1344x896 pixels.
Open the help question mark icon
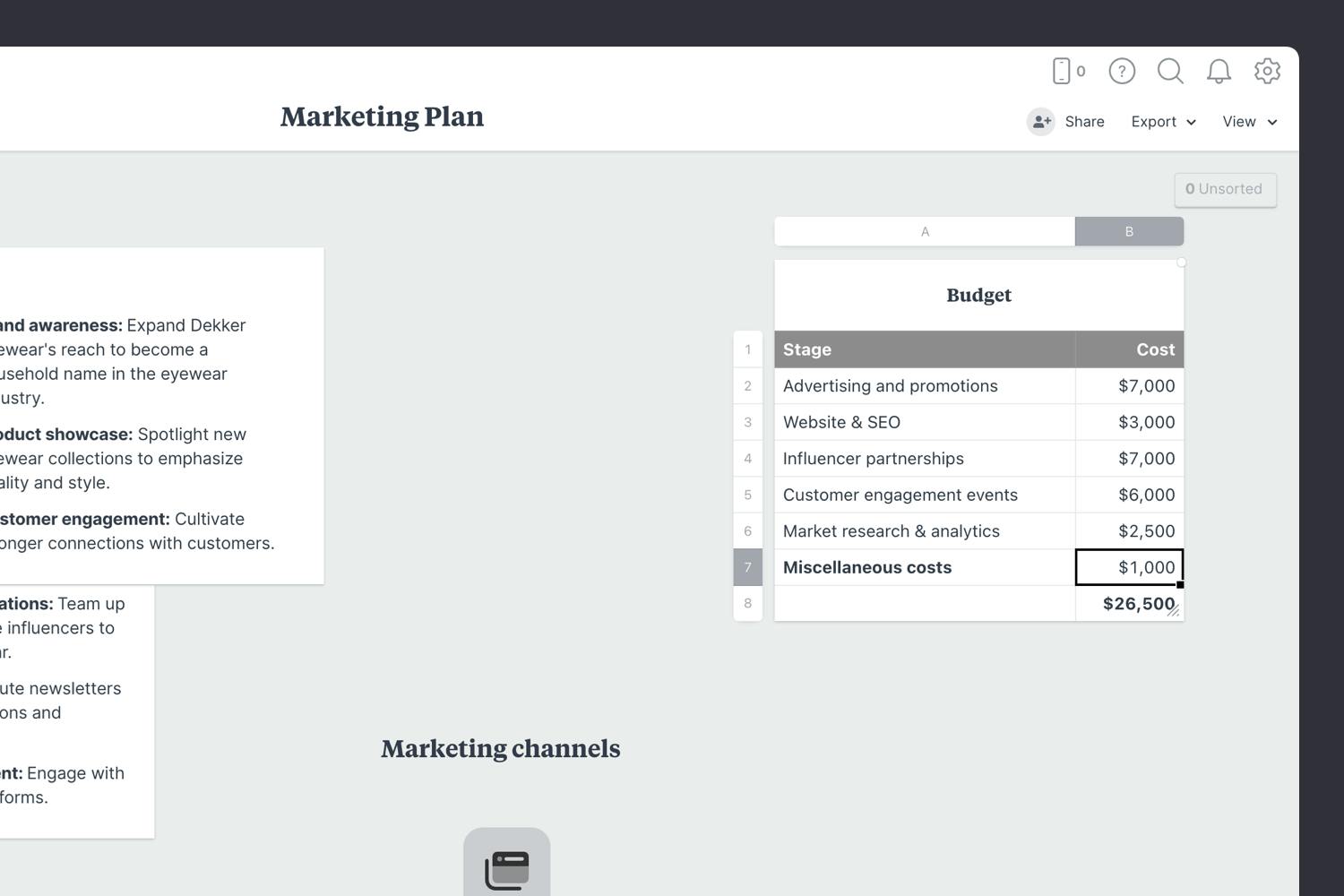coord(1121,71)
